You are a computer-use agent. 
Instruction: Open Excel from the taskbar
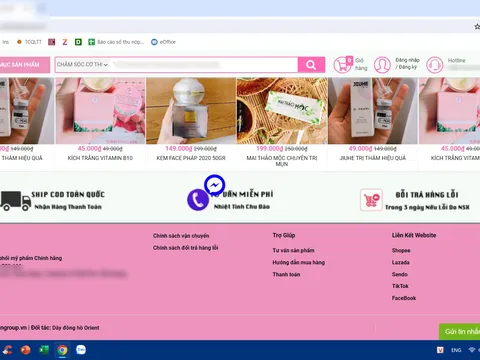coord(44,350)
